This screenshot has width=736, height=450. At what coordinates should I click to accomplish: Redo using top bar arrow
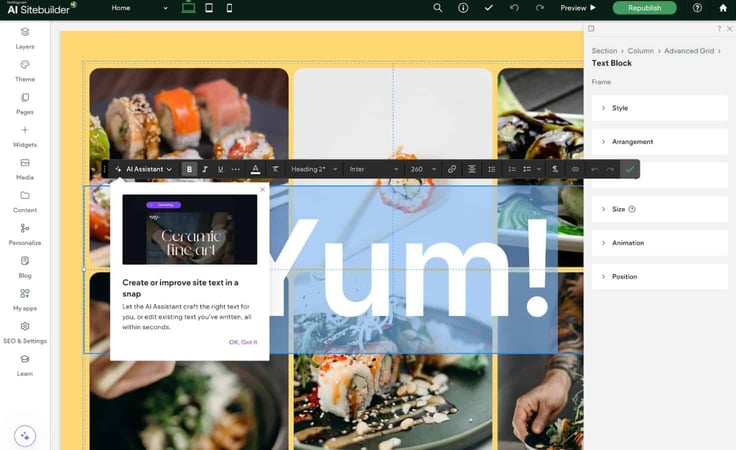tap(539, 8)
